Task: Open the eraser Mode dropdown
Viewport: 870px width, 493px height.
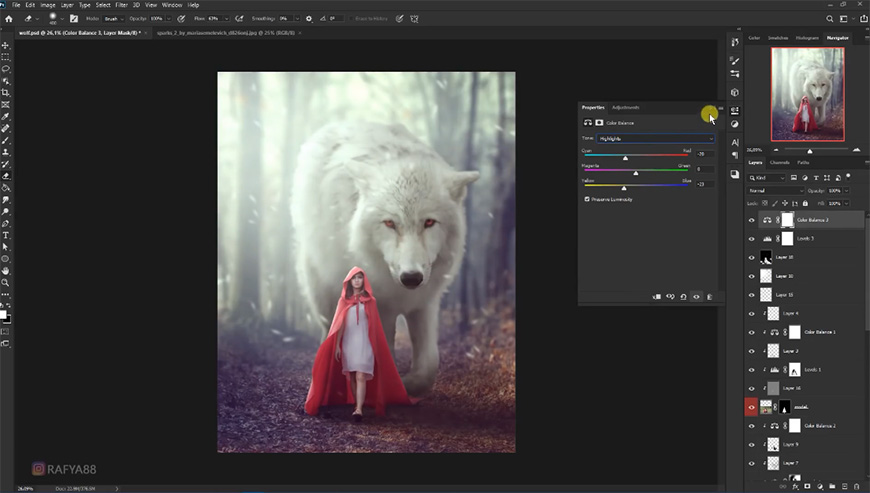Action: [114, 19]
